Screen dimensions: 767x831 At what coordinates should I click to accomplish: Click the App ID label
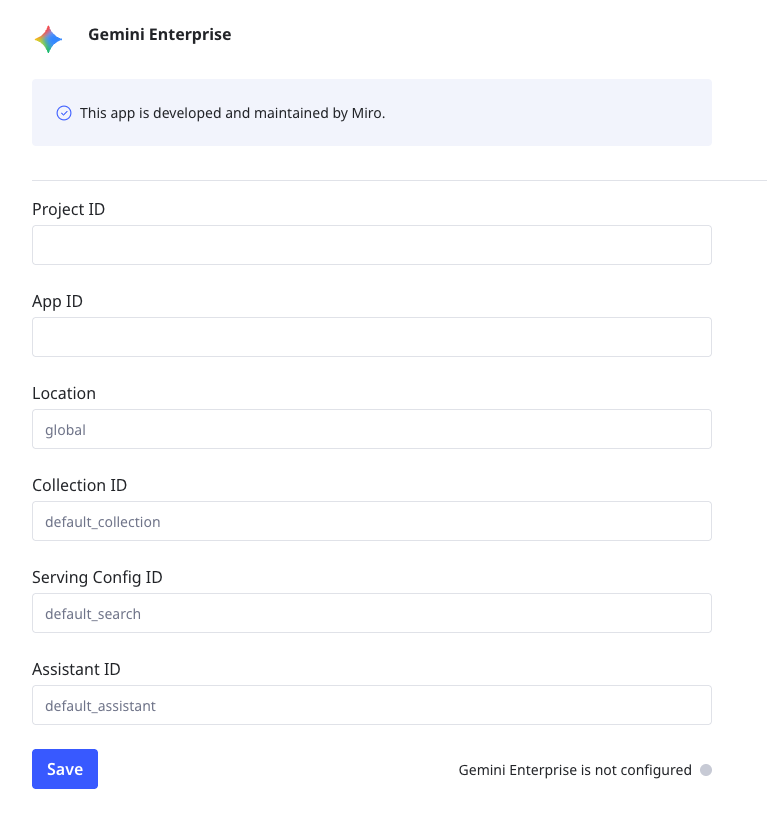[57, 301]
